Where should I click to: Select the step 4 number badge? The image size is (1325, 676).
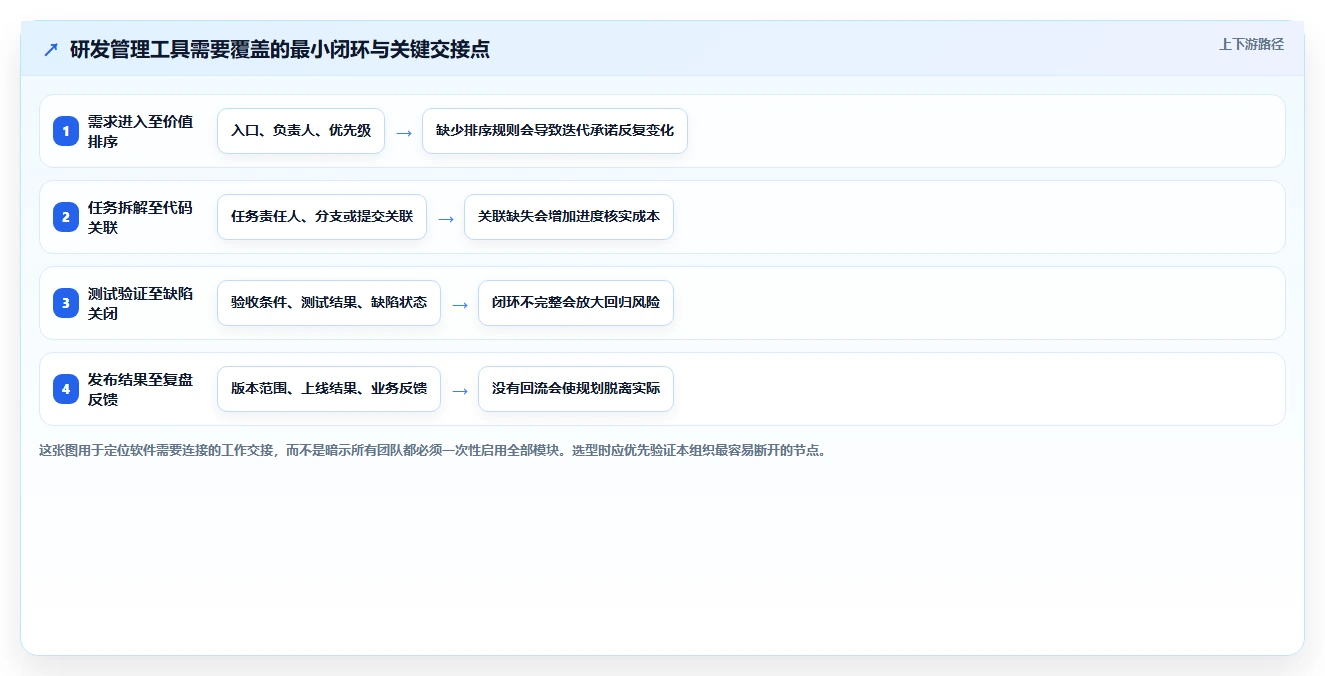click(66, 389)
